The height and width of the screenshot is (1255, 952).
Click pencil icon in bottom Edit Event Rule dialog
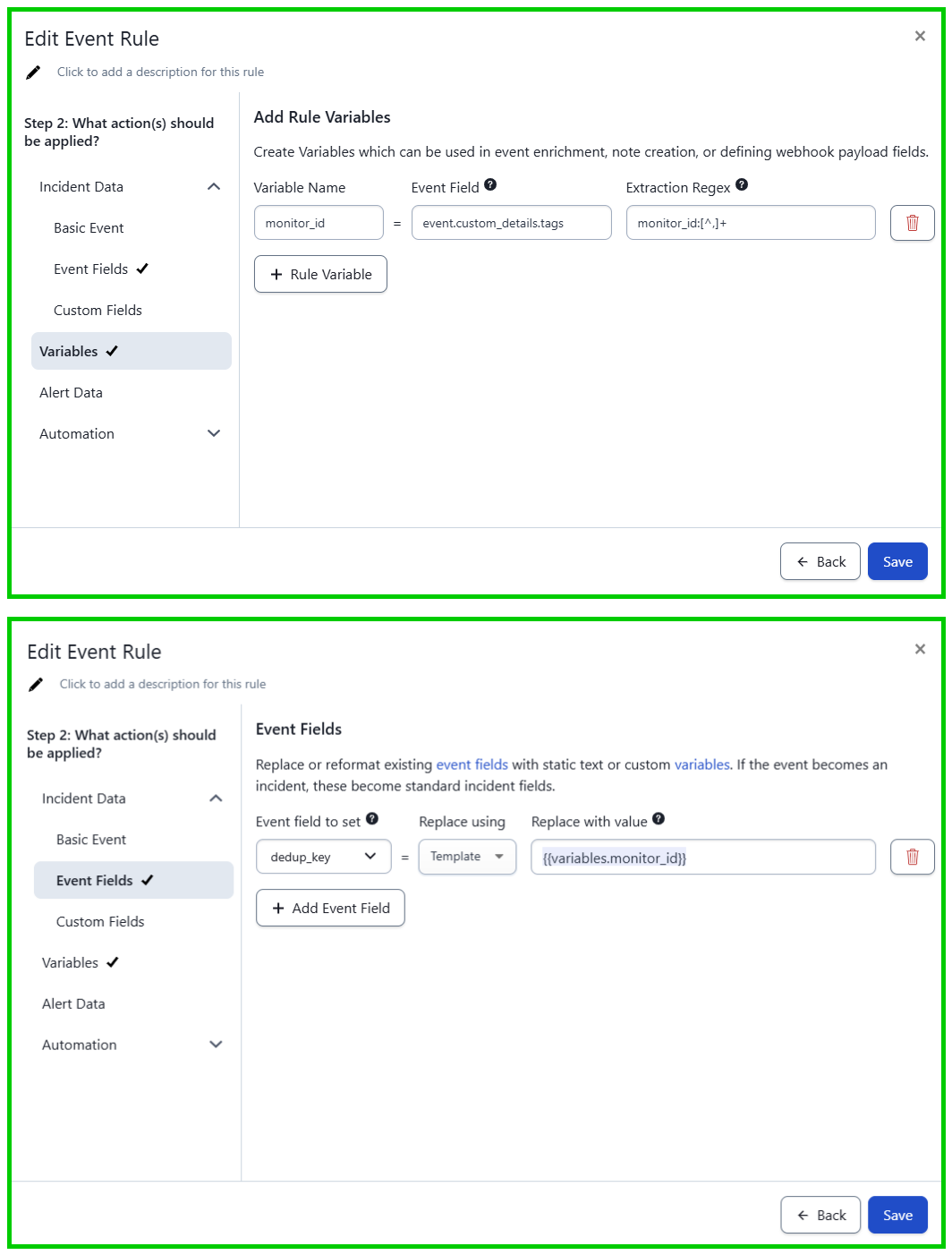(36, 685)
